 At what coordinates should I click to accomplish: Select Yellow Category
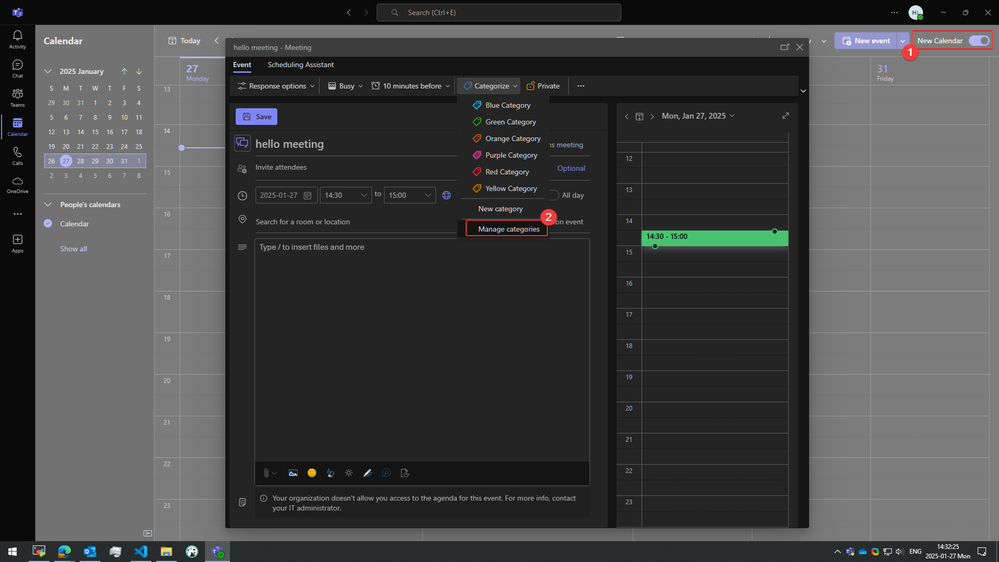[x=505, y=188]
